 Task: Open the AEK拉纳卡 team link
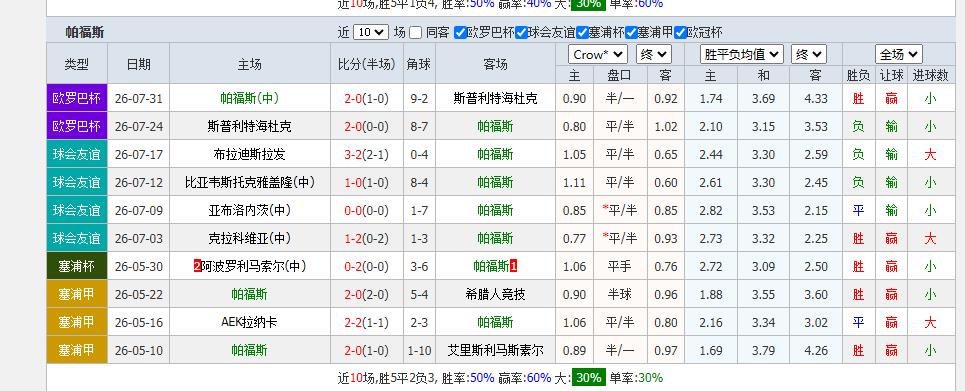tap(249, 322)
